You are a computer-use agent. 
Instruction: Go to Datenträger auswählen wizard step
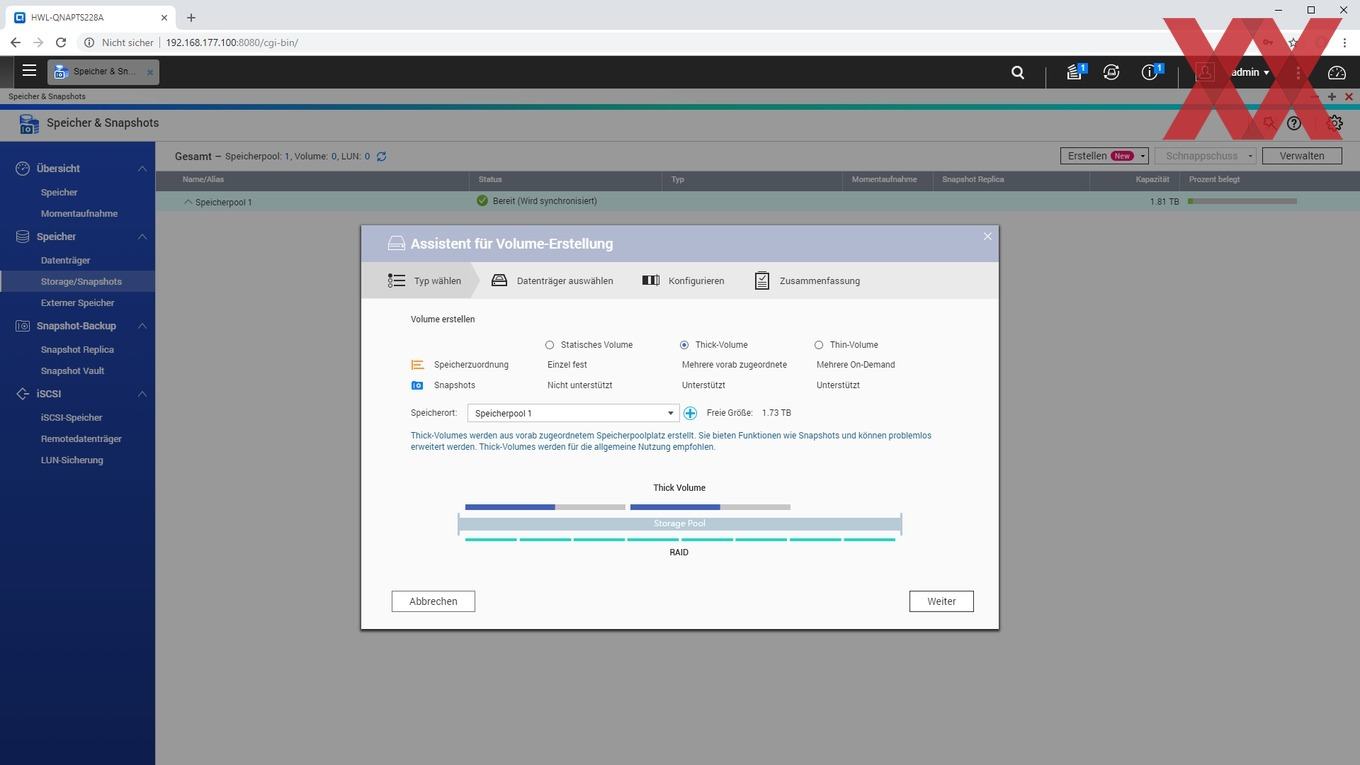[552, 281]
